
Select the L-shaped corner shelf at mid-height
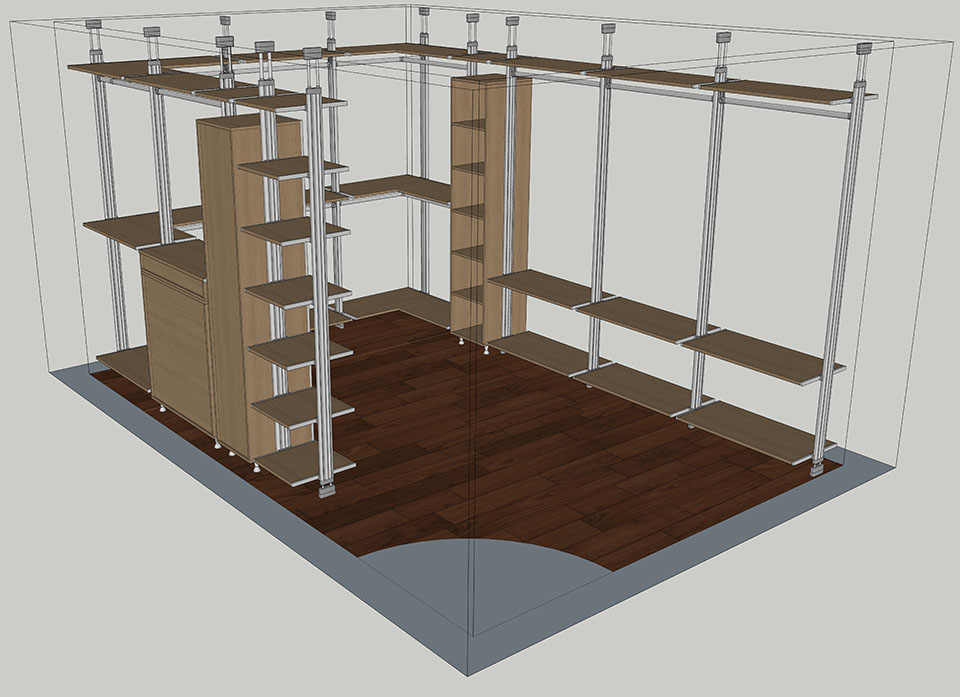(397, 187)
